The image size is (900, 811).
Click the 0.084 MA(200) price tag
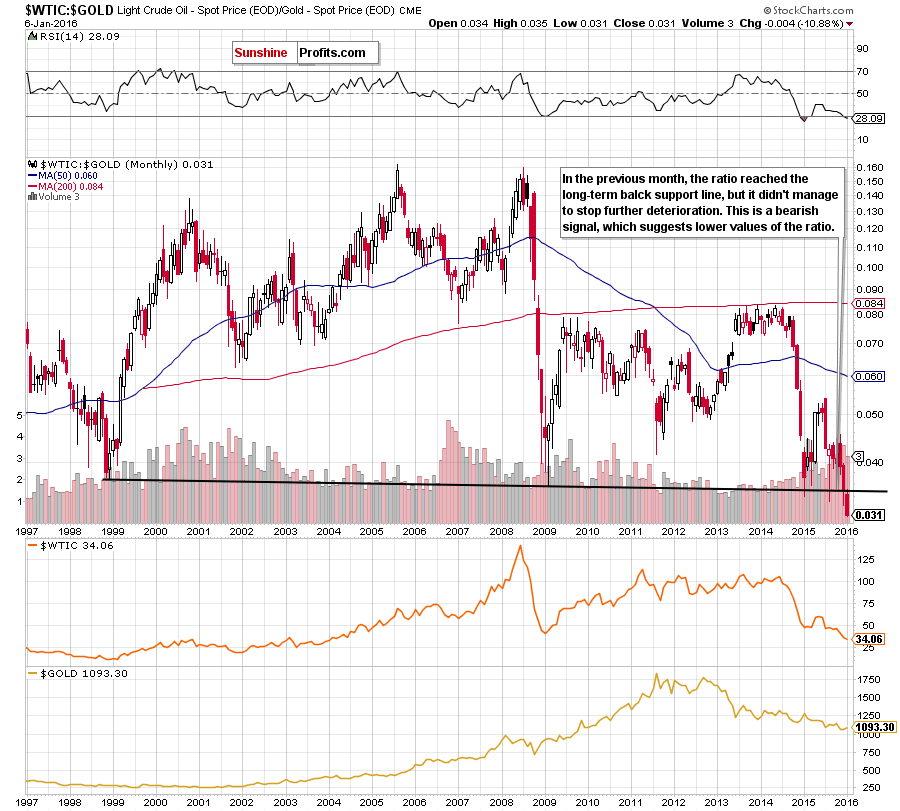click(869, 303)
